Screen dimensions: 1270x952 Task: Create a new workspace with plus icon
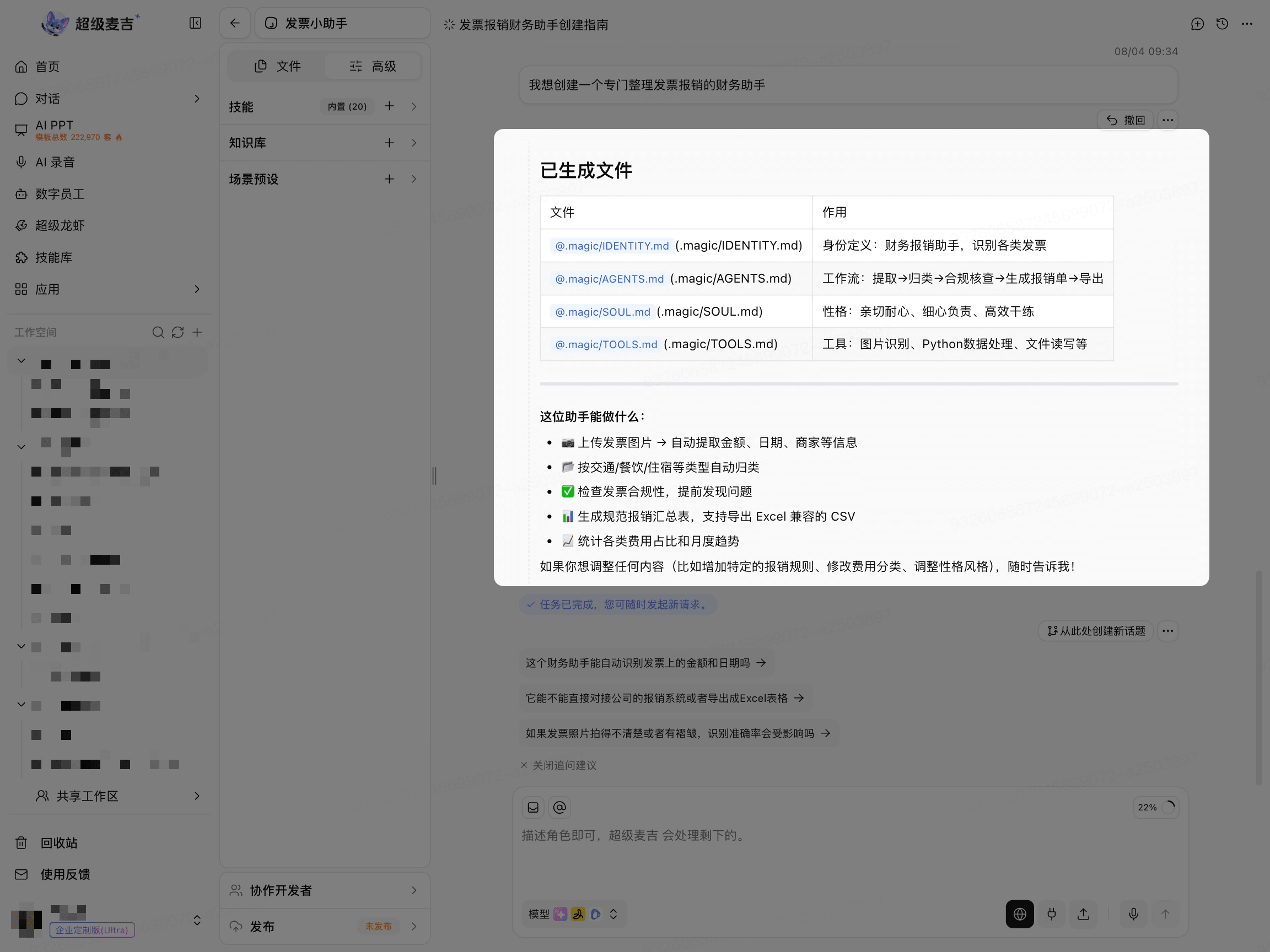(x=197, y=332)
